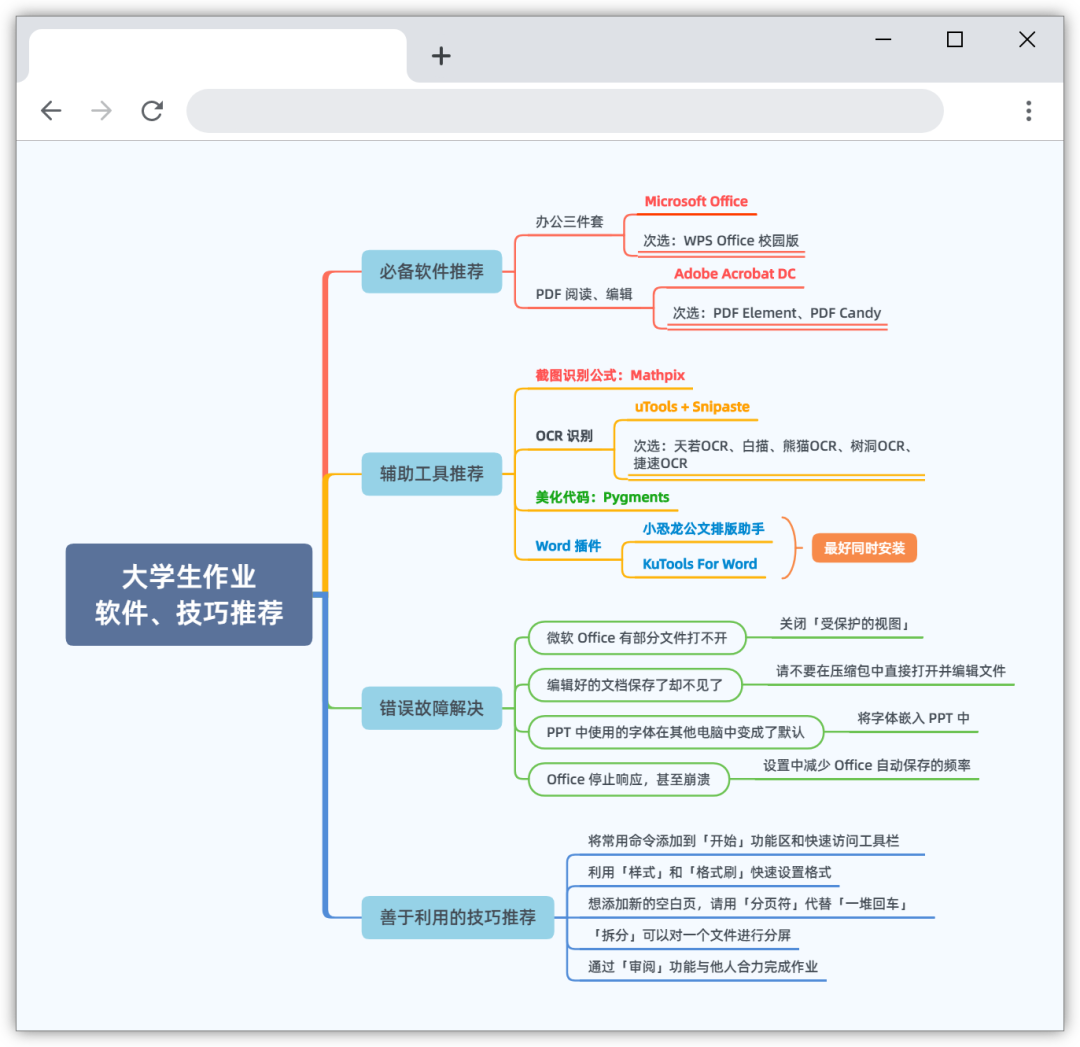Maximize the browser window
Screen dimensions: 1080x1047
(954, 39)
